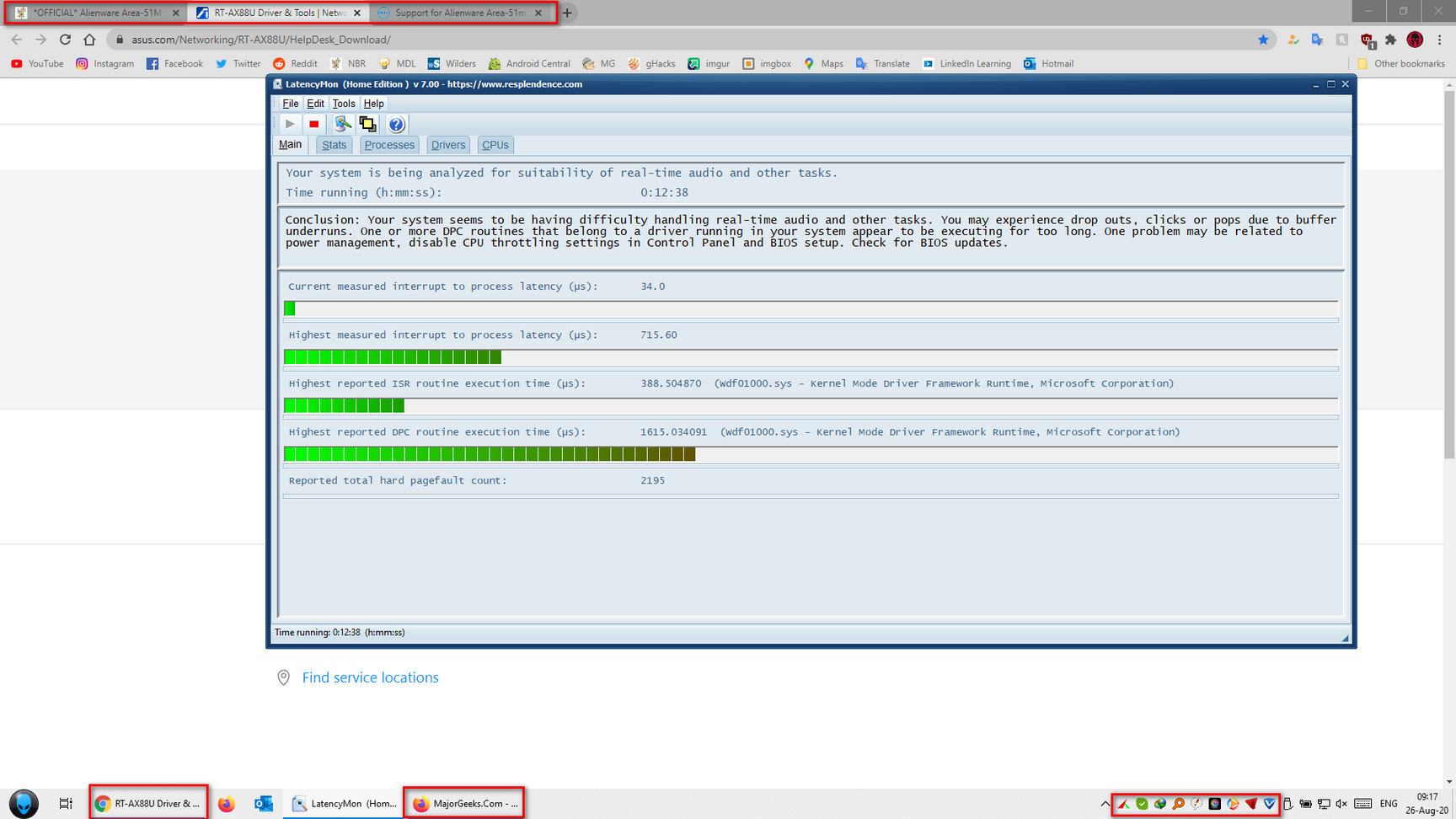Open Chrome's three-dot menu
This screenshot has height=819, width=1456.
1440,40
